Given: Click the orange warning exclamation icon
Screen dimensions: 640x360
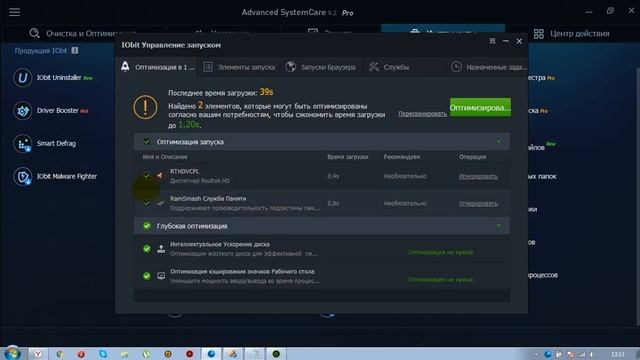Looking at the screenshot, I should coord(145,107).
